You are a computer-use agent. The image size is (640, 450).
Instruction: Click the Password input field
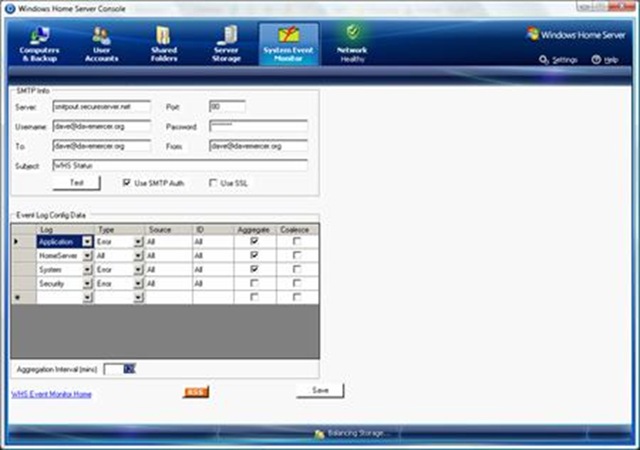click(258, 126)
